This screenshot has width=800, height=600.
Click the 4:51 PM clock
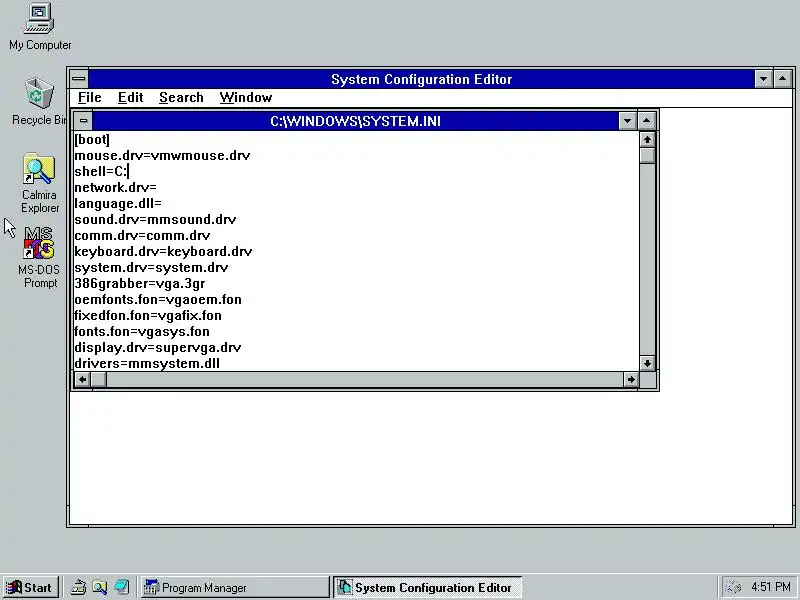pyautogui.click(x=771, y=587)
